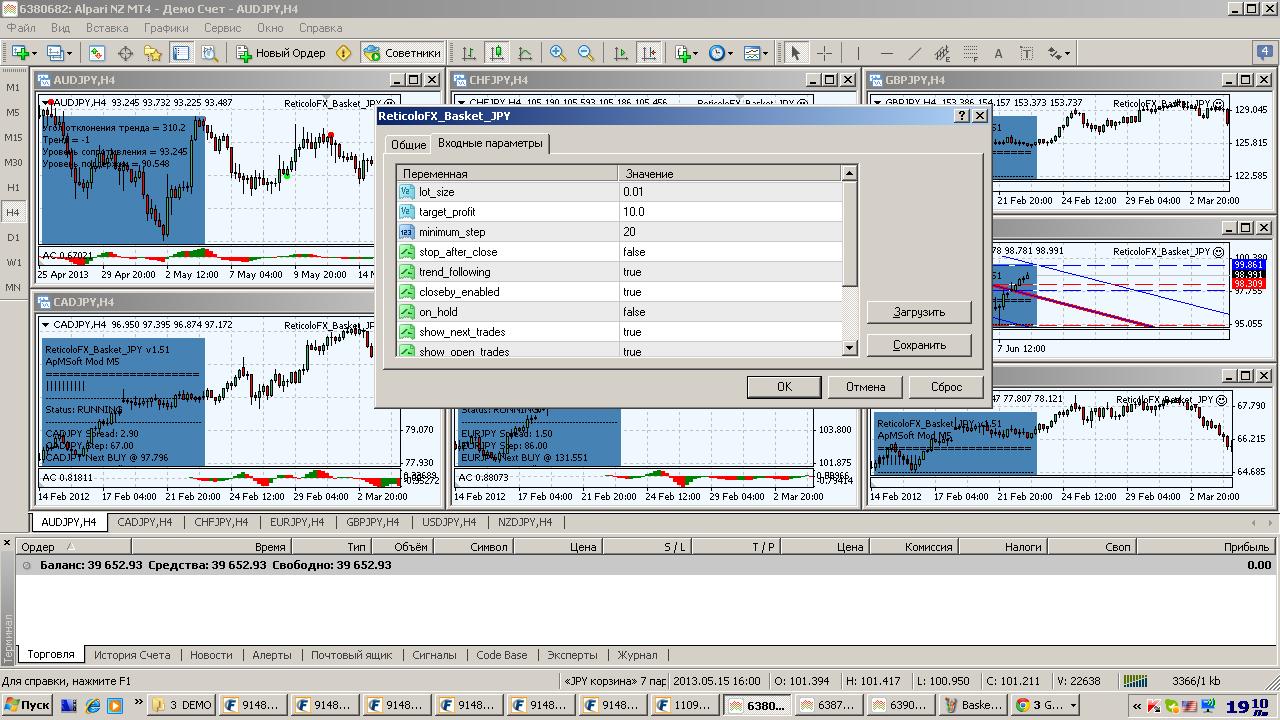Select the arrow cursor tool

pyautogui.click(x=796, y=53)
